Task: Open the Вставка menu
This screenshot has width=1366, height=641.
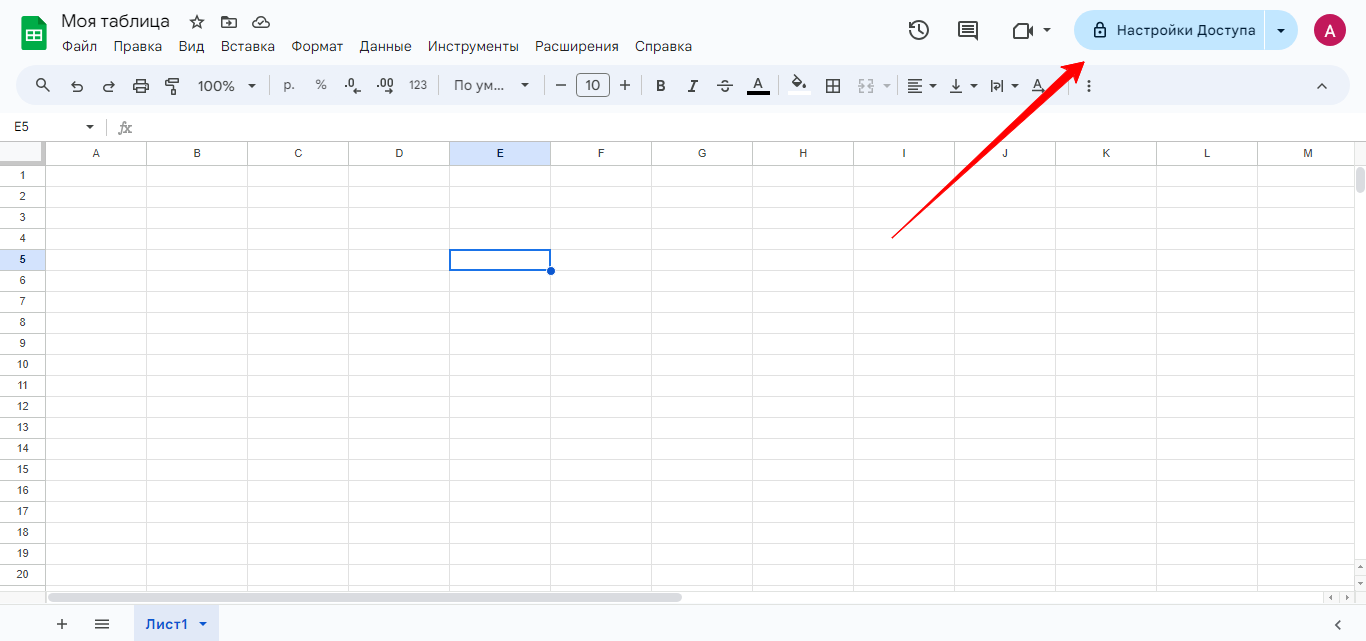Action: point(247,46)
